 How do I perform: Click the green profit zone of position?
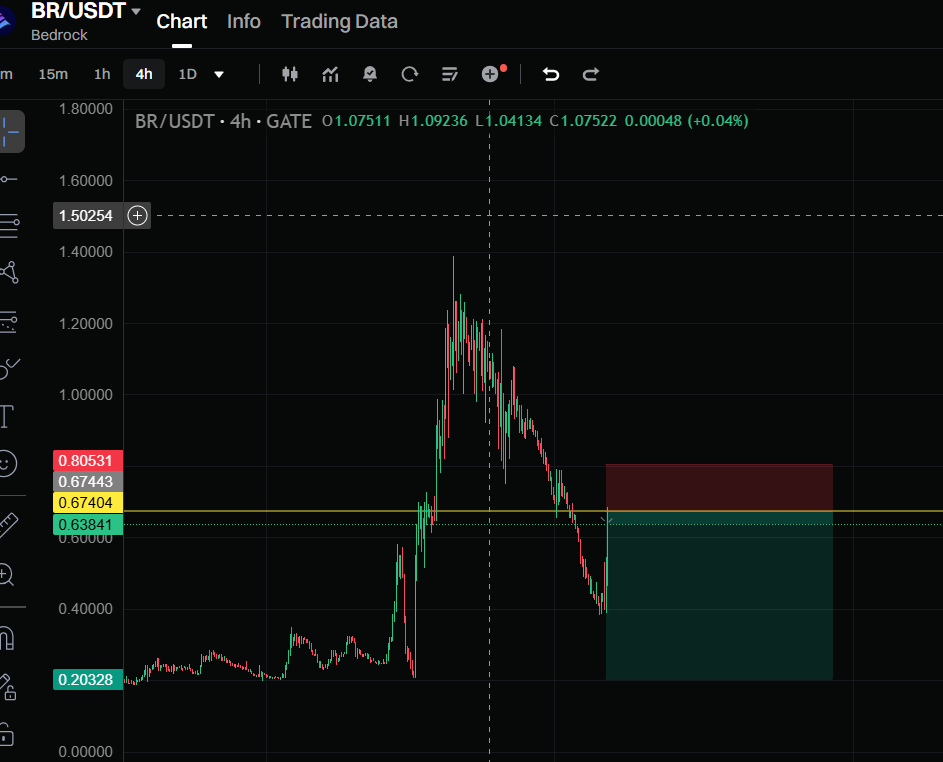point(719,595)
